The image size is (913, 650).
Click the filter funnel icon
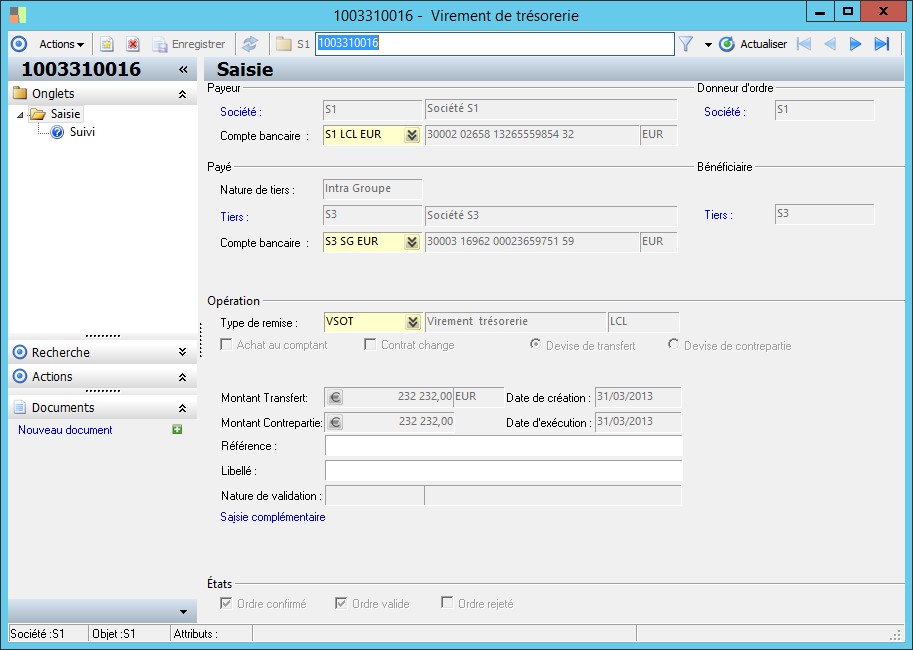pos(686,44)
